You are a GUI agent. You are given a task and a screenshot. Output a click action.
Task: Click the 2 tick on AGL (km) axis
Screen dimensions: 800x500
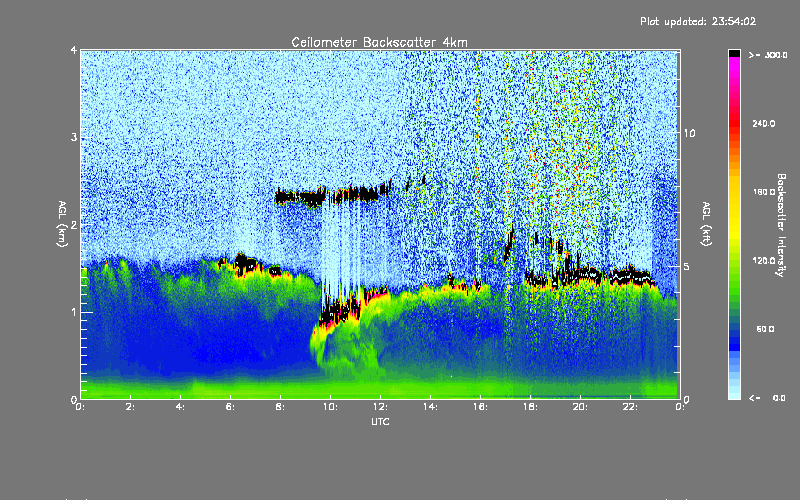74,224
